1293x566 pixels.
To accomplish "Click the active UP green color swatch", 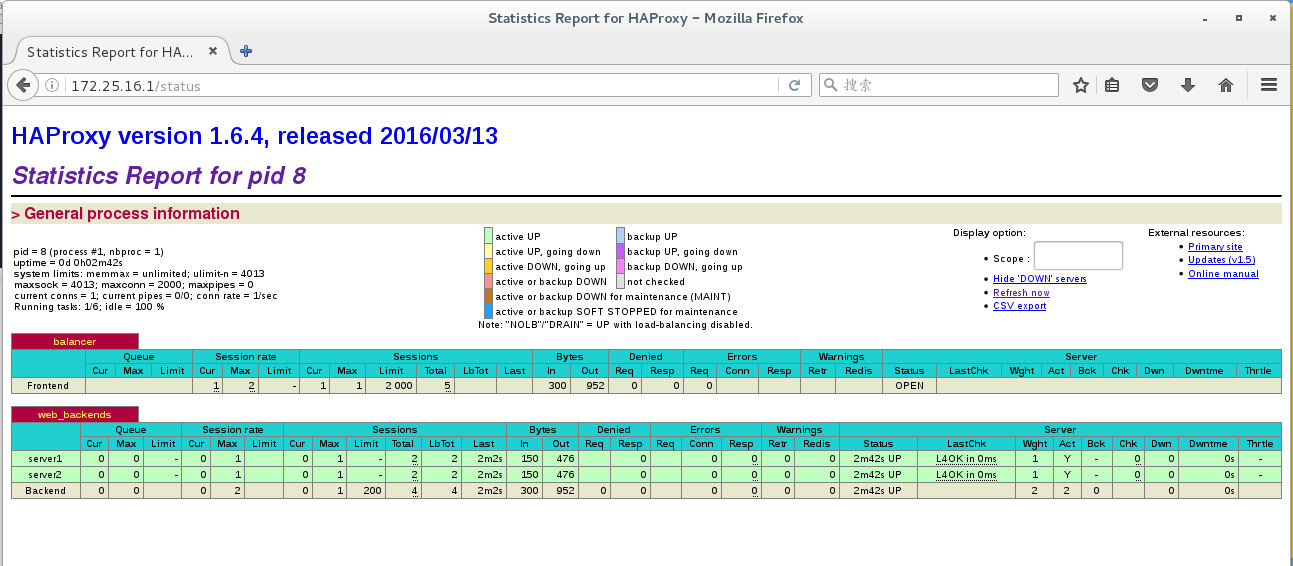I will point(488,236).
